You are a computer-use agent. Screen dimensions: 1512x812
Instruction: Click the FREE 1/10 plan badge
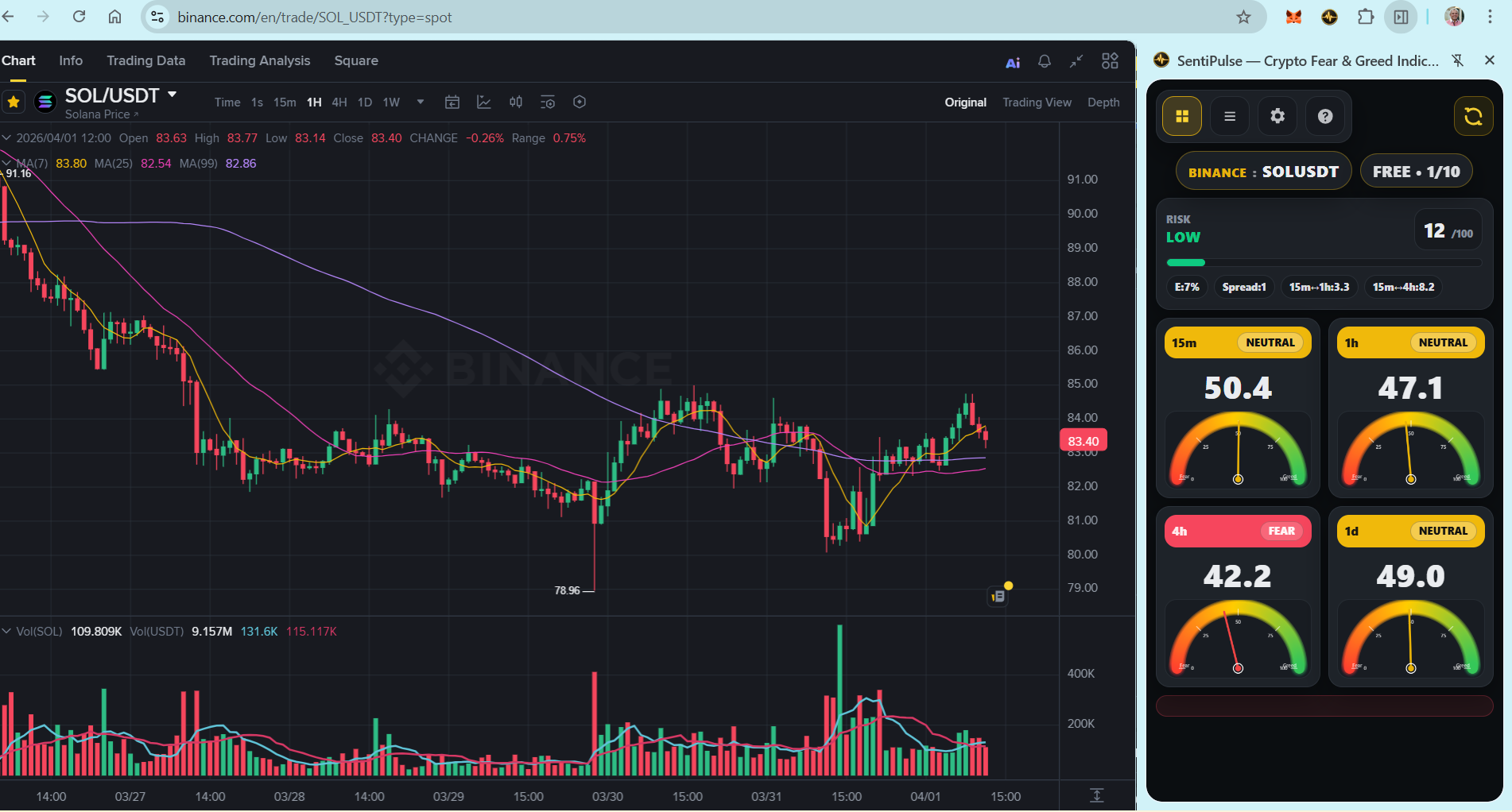[x=1416, y=172]
